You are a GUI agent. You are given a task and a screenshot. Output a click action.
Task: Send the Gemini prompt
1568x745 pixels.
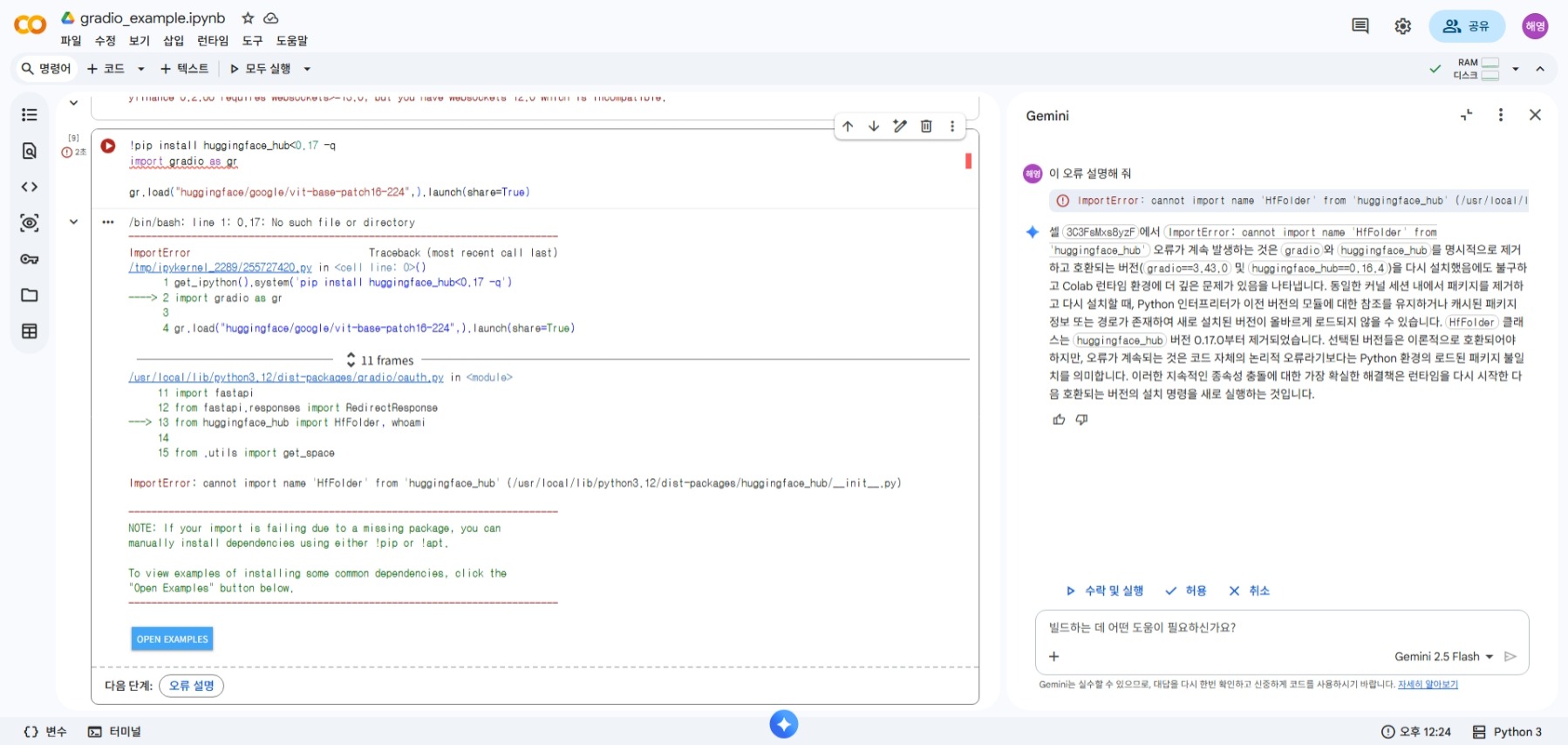pos(1511,657)
